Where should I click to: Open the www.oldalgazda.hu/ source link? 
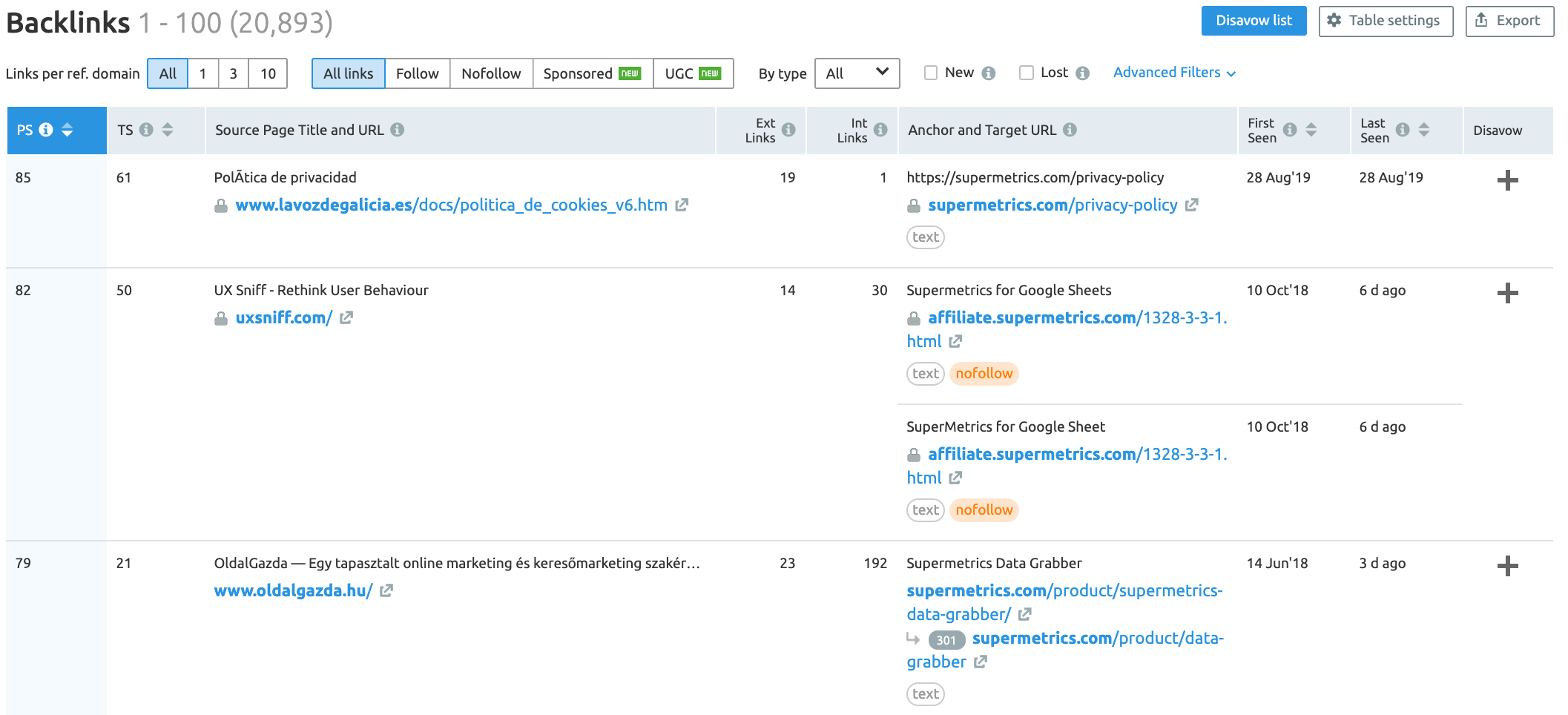pyautogui.click(x=293, y=591)
